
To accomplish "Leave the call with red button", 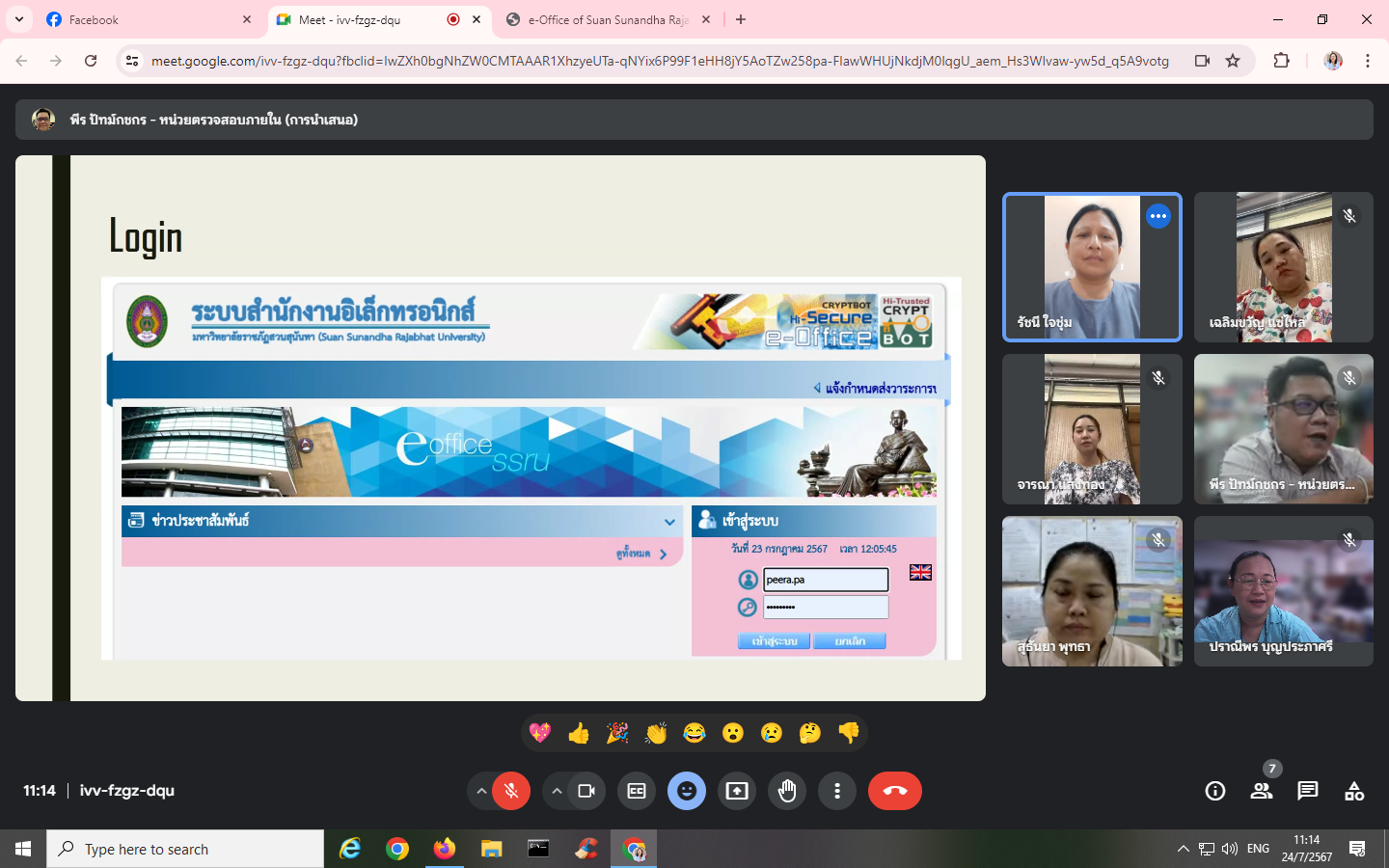I will (894, 791).
